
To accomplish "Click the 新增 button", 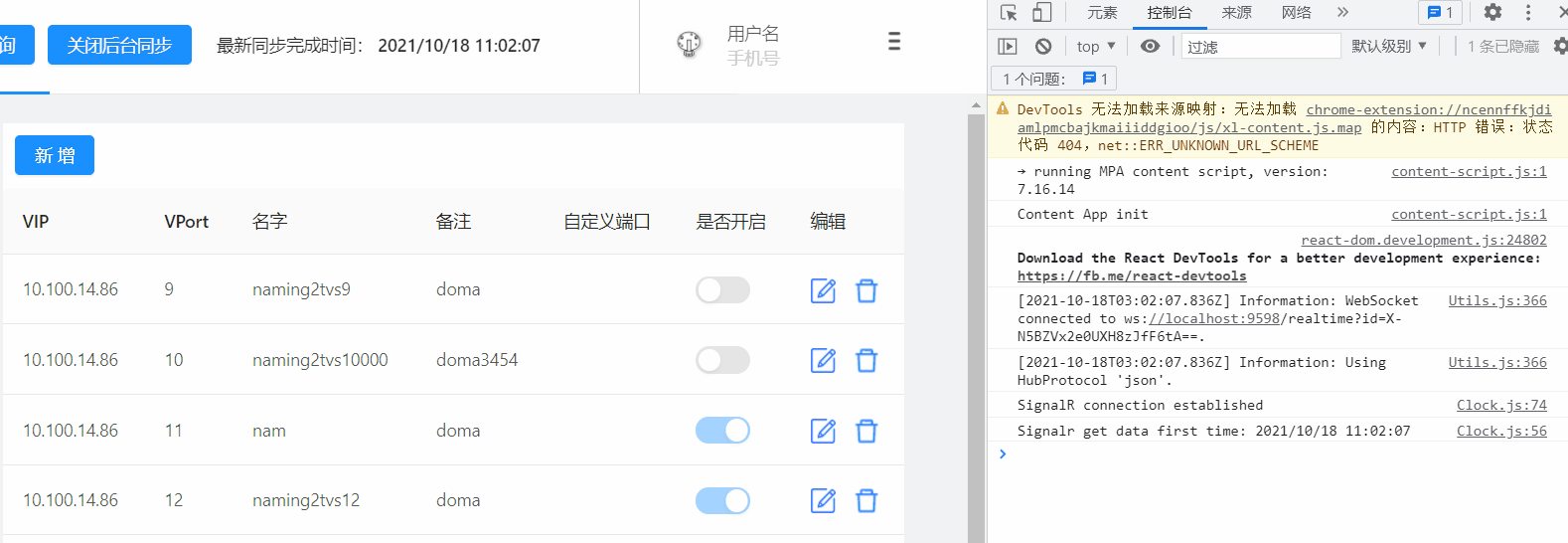I will pyautogui.click(x=55, y=155).
